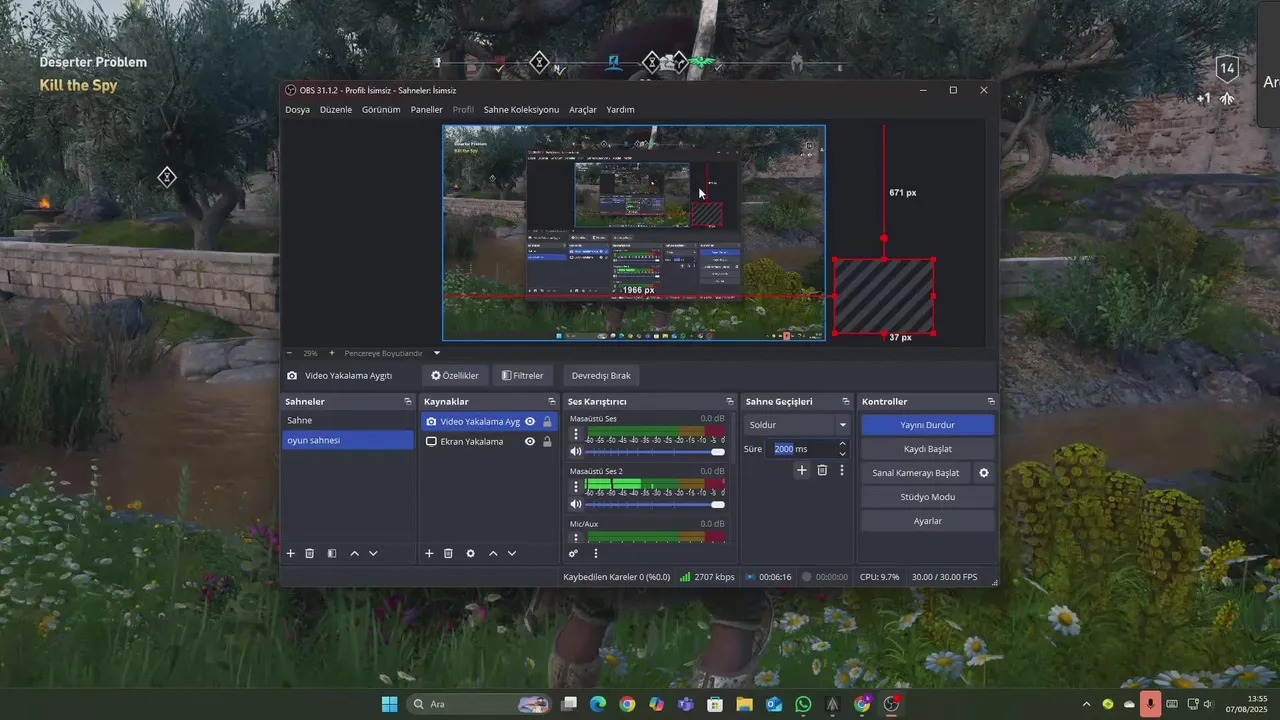Hide the Video Yakalama Aygıtı source
Viewport: 1280px width, 720px height.
[530, 422]
